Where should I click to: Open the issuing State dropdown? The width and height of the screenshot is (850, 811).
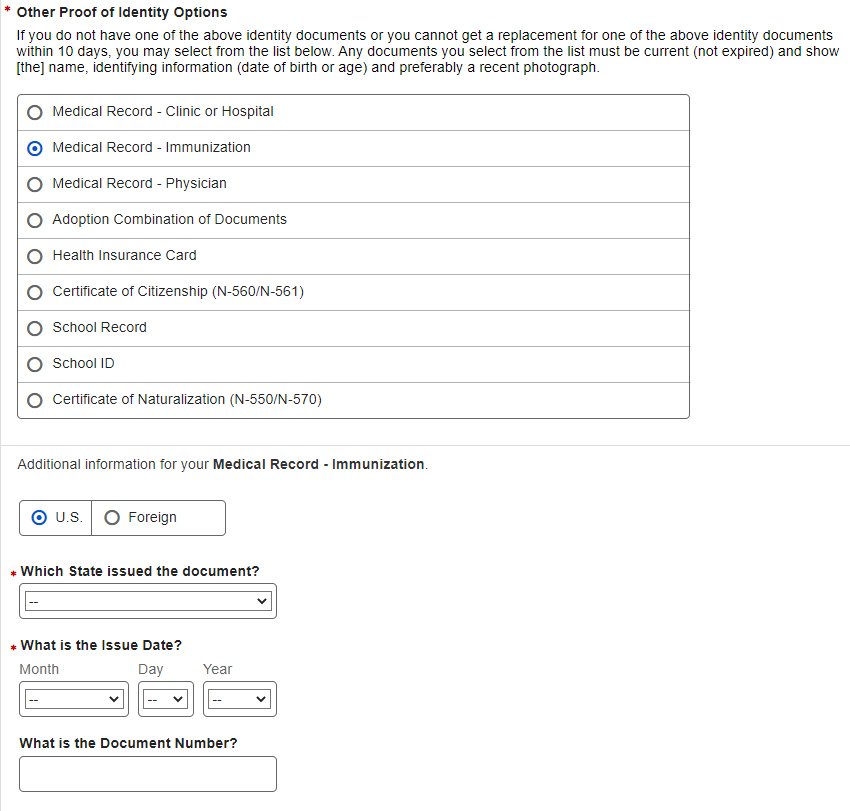click(148, 601)
